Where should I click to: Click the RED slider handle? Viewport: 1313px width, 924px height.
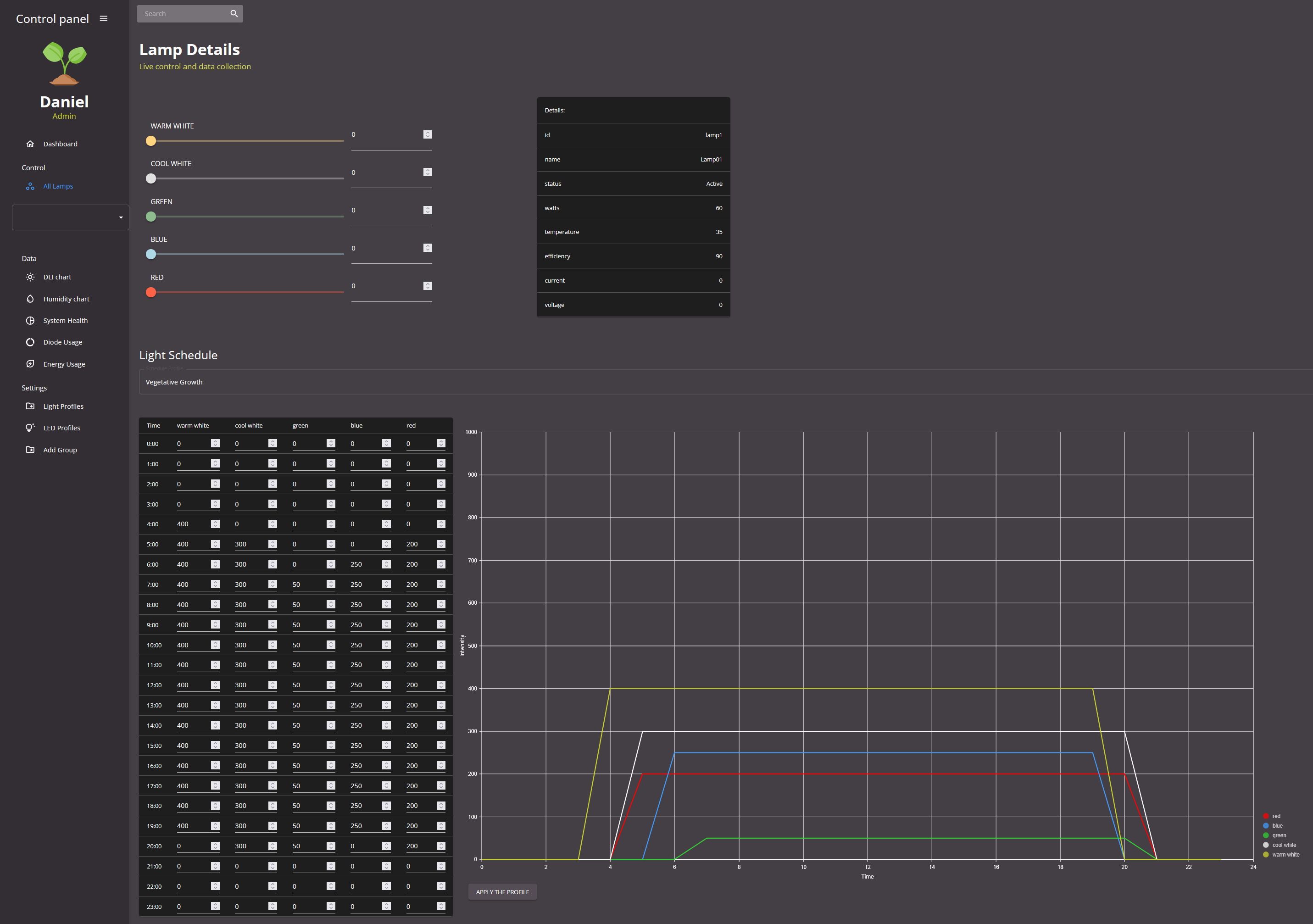pos(151,292)
